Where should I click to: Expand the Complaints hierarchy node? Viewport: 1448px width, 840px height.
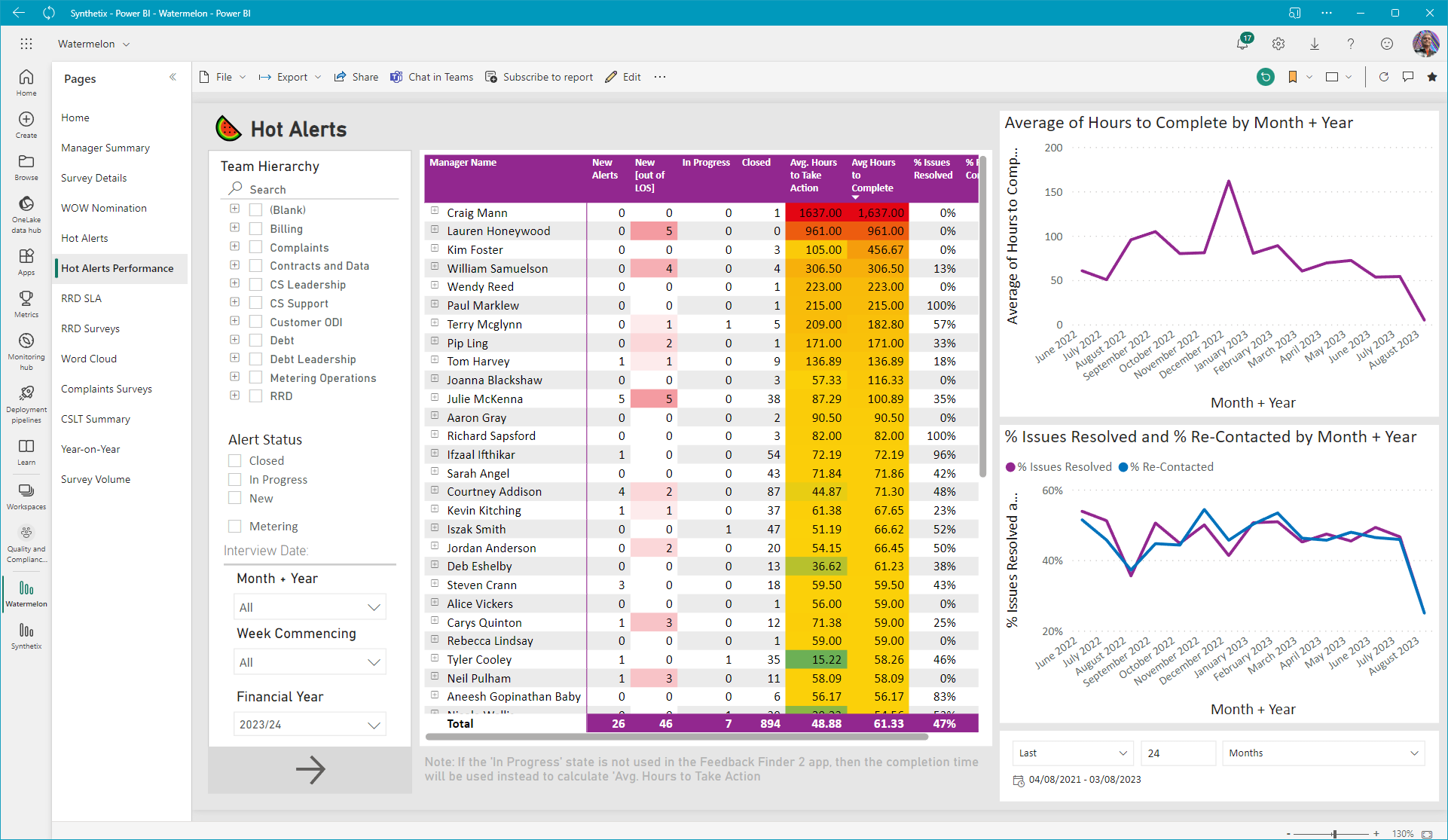tap(234, 246)
